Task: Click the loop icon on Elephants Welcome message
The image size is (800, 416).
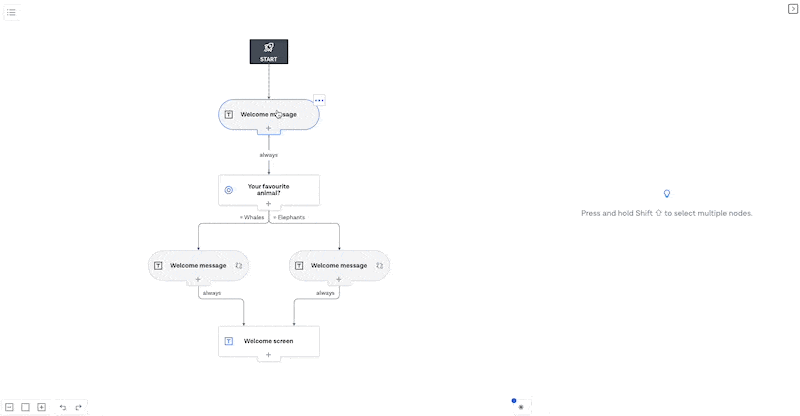Action: tap(379, 265)
